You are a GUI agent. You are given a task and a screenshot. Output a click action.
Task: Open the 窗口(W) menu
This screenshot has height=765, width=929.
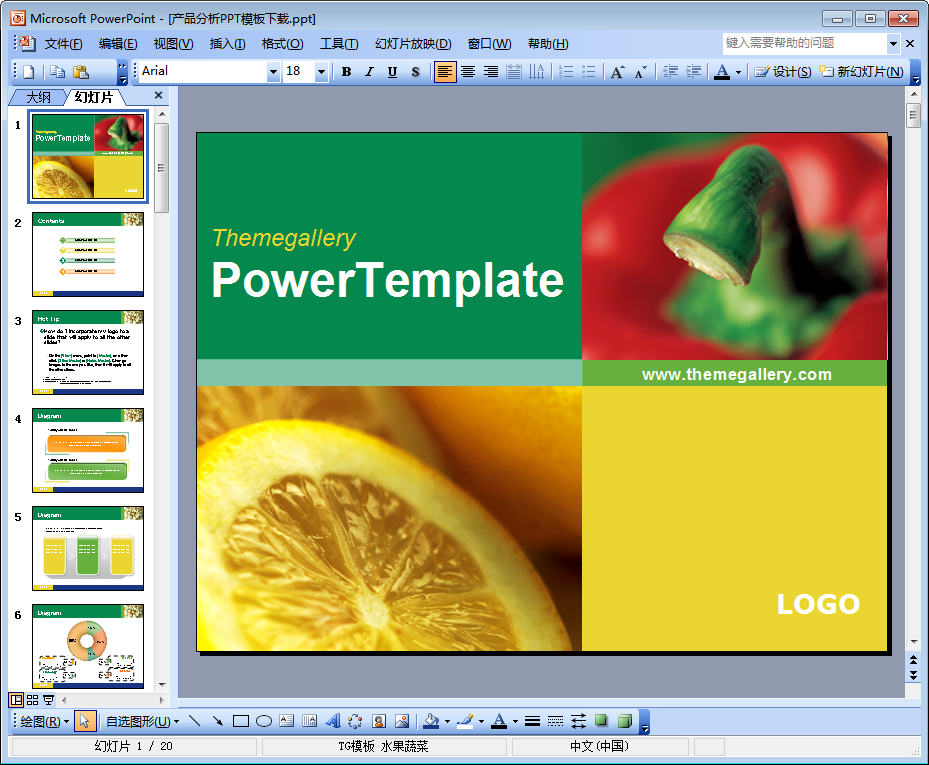489,44
